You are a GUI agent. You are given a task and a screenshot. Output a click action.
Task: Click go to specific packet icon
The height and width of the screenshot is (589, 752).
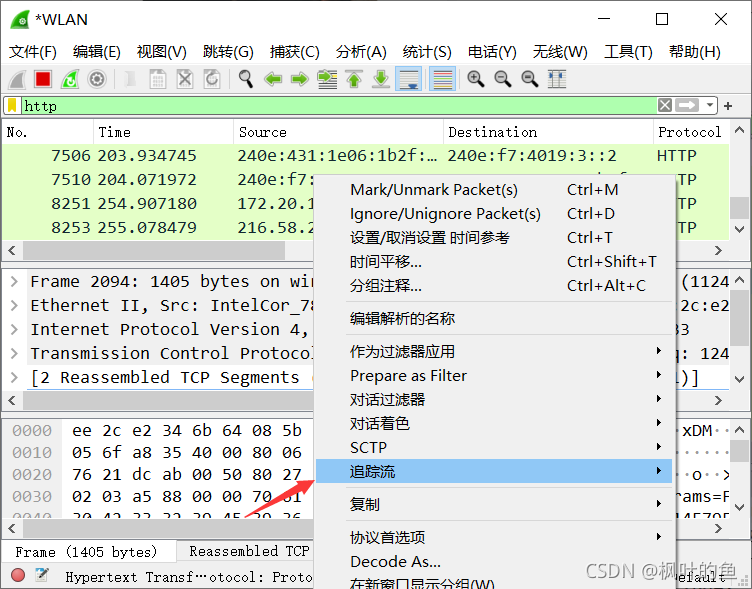[x=327, y=79]
